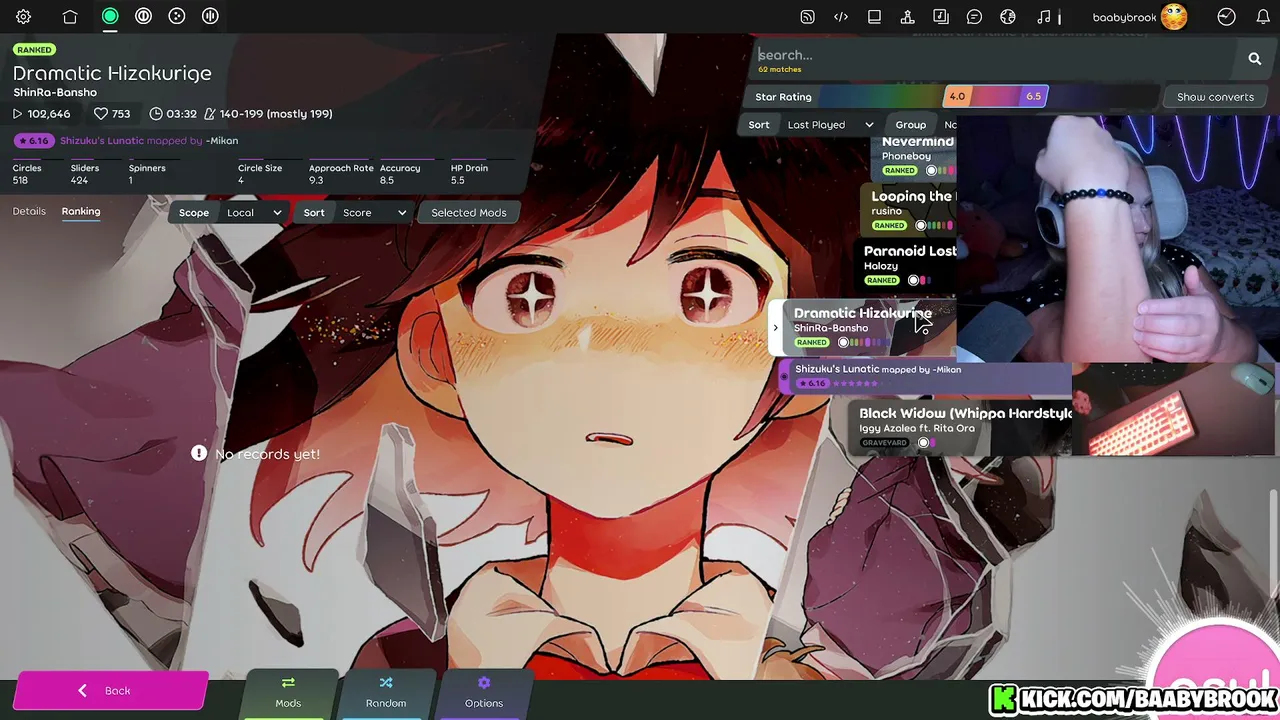Open beatmap Options button
The width and height of the screenshot is (1280, 720).
(x=484, y=693)
